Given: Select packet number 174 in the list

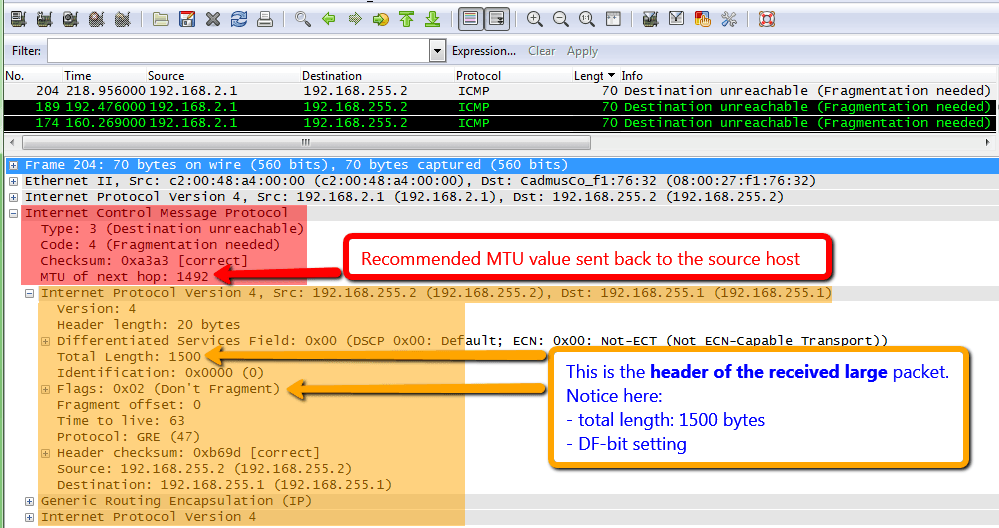Looking at the screenshot, I should pos(501,123).
